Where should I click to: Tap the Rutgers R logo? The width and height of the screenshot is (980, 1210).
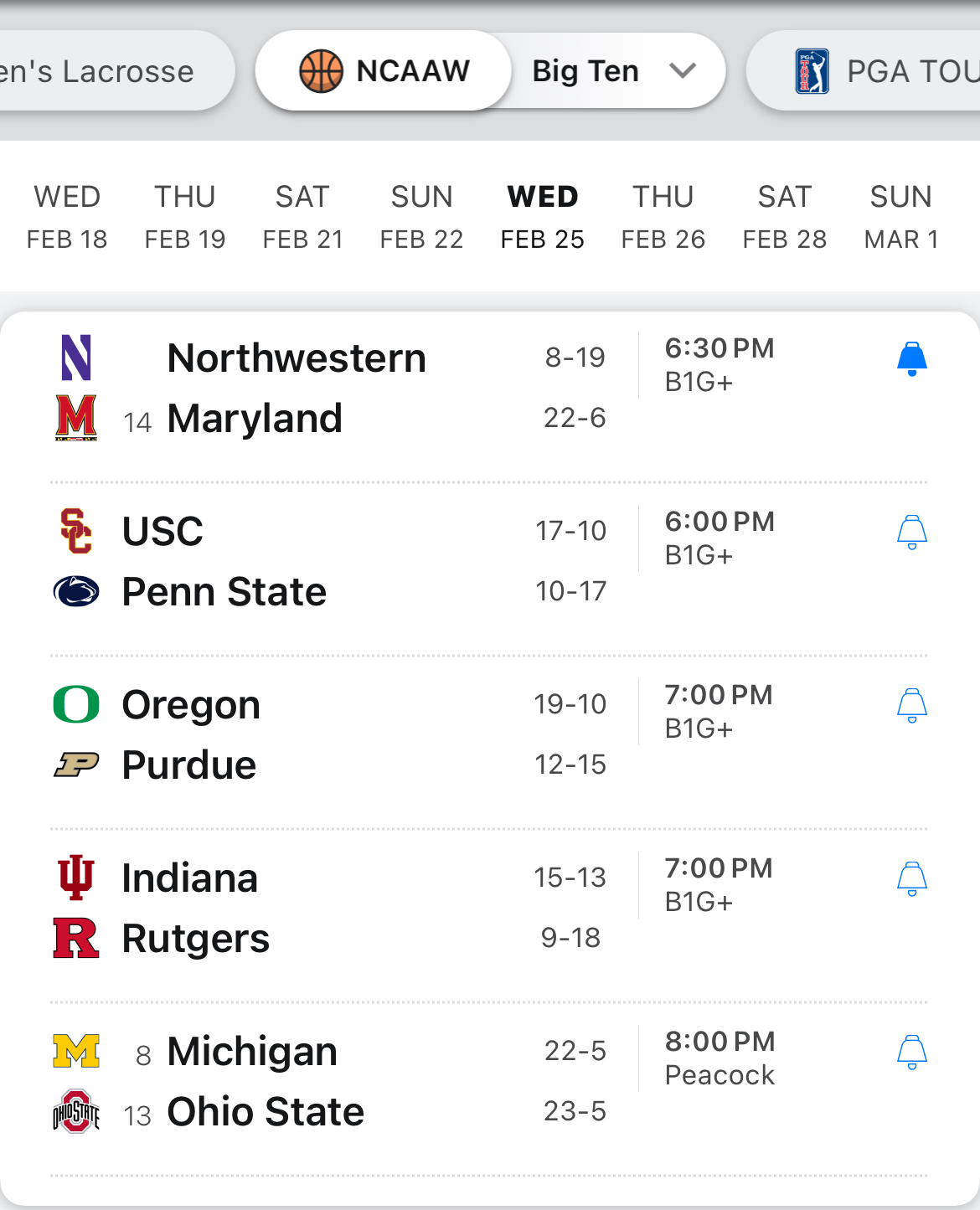(x=76, y=938)
